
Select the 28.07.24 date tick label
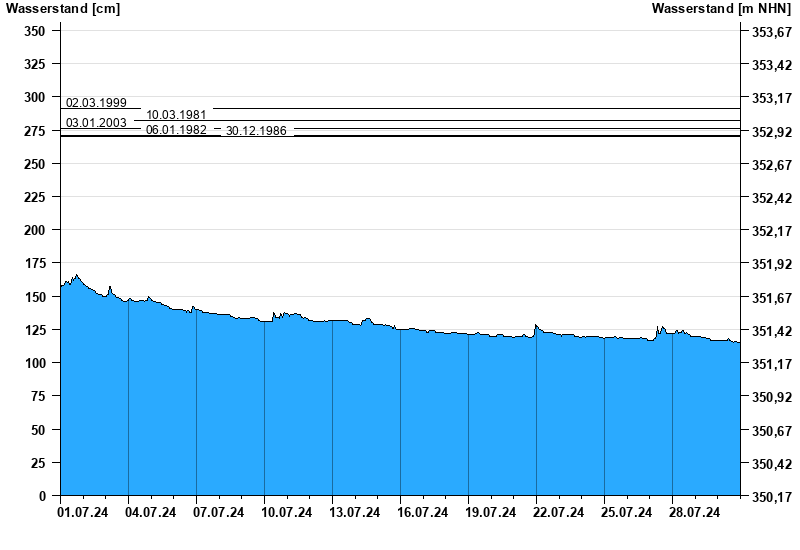click(695, 513)
